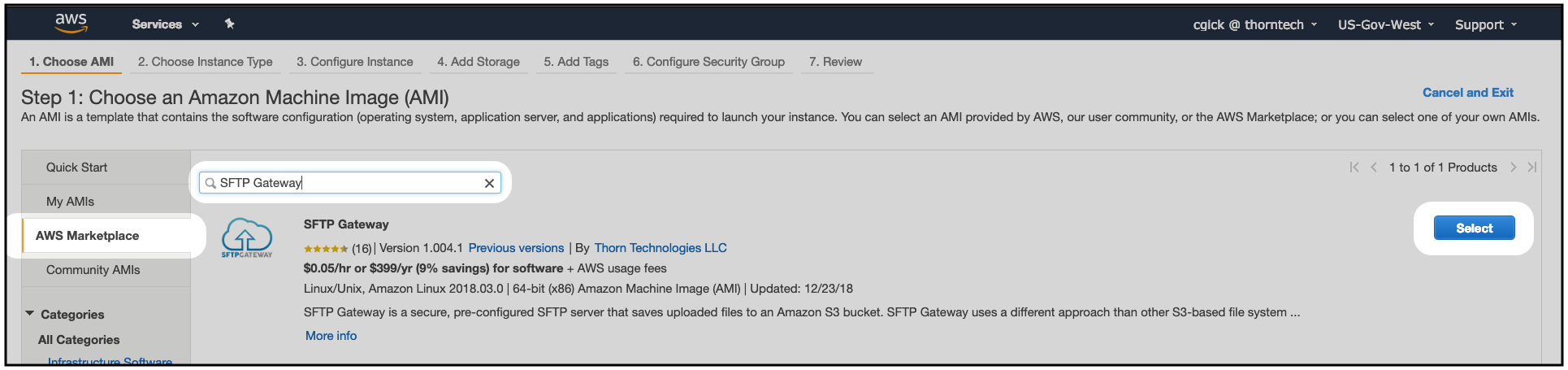The height and width of the screenshot is (370, 1568).
Task: Jump to last page of products
Action: (x=1531, y=168)
